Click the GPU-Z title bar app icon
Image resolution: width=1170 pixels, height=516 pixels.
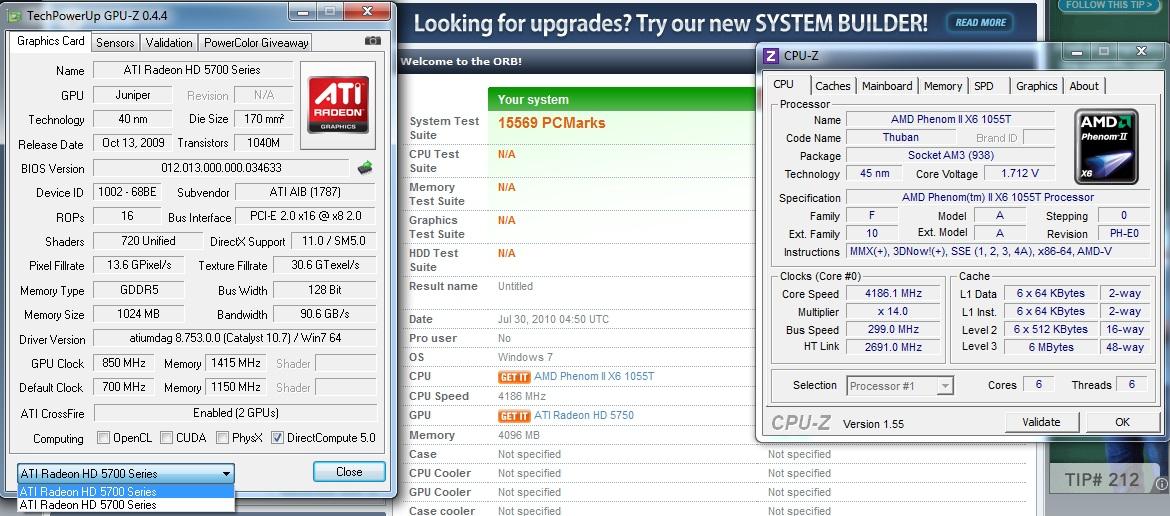pyautogui.click(x=14, y=14)
